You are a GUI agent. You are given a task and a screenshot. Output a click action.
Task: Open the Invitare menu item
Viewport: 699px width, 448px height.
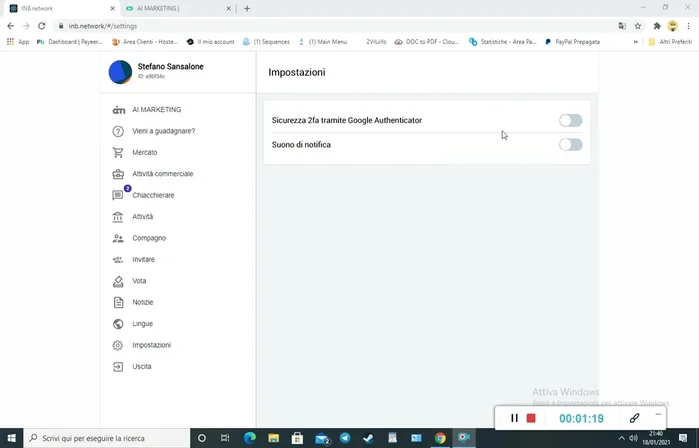tap(143, 260)
